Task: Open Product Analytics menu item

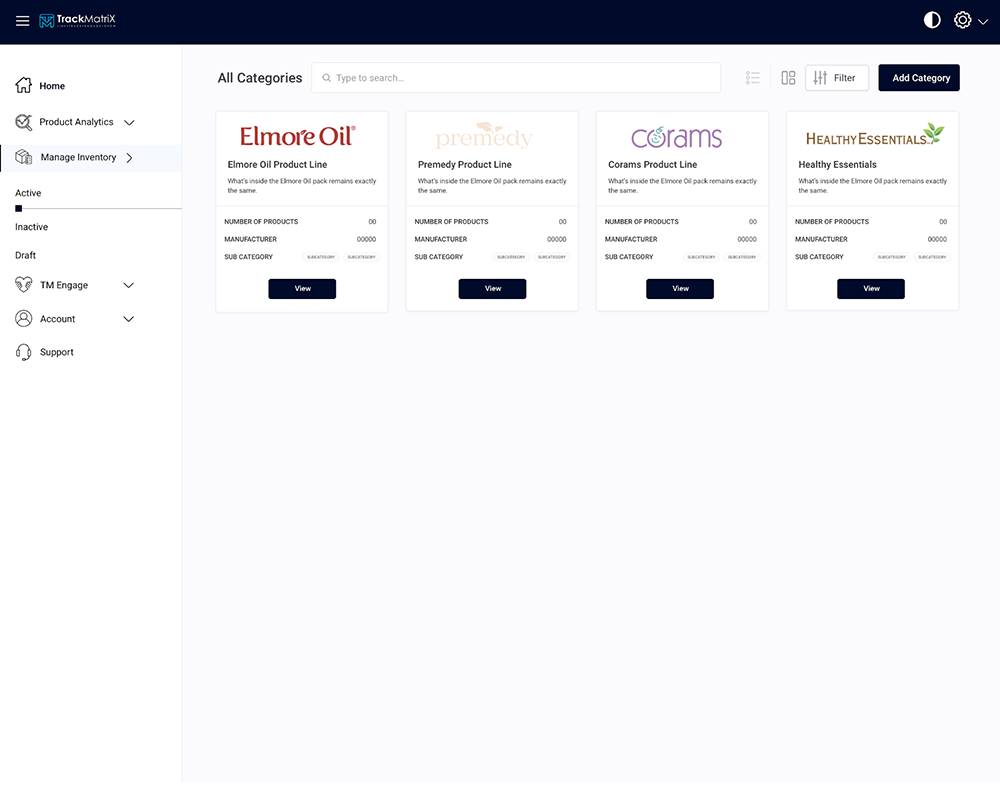Action: click(x=77, y=122)
